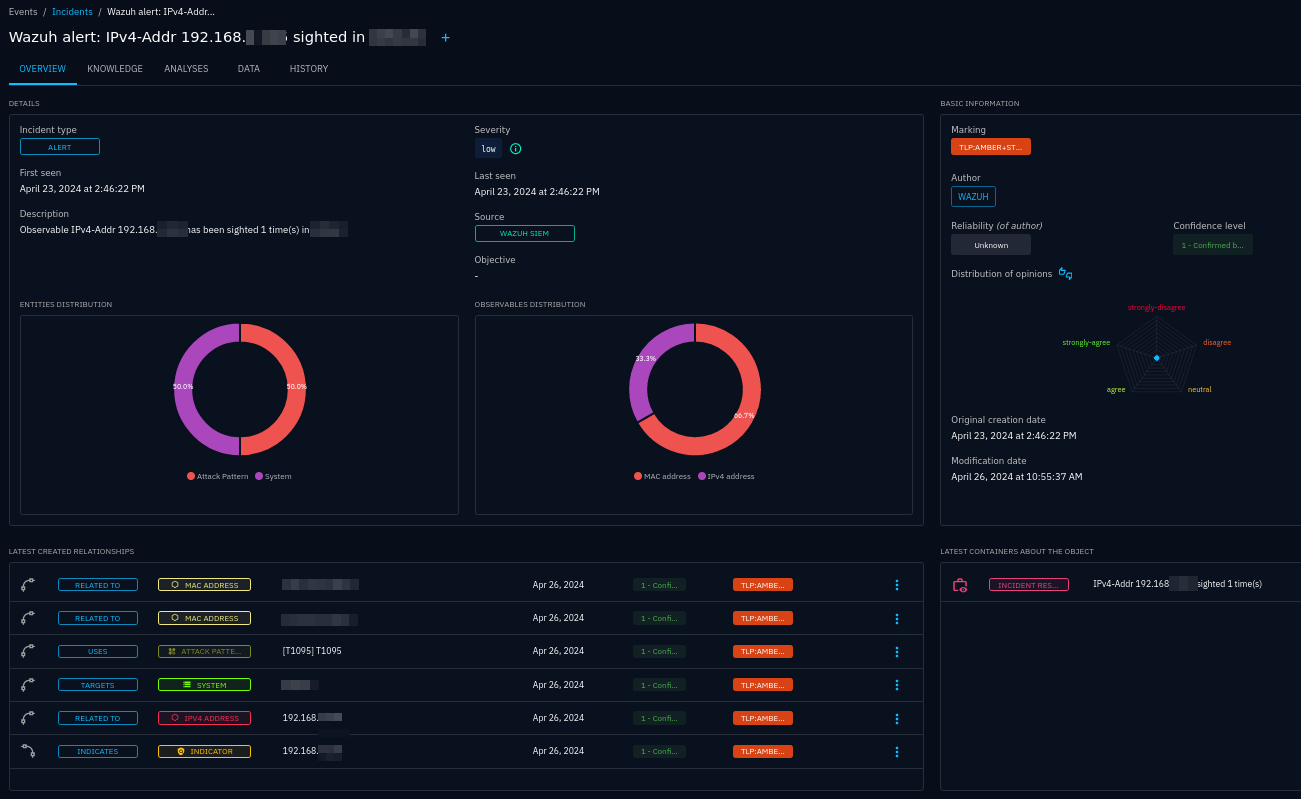
Task: Open three-dot menu for the SYSTEM row
Action: click(896, 685)
